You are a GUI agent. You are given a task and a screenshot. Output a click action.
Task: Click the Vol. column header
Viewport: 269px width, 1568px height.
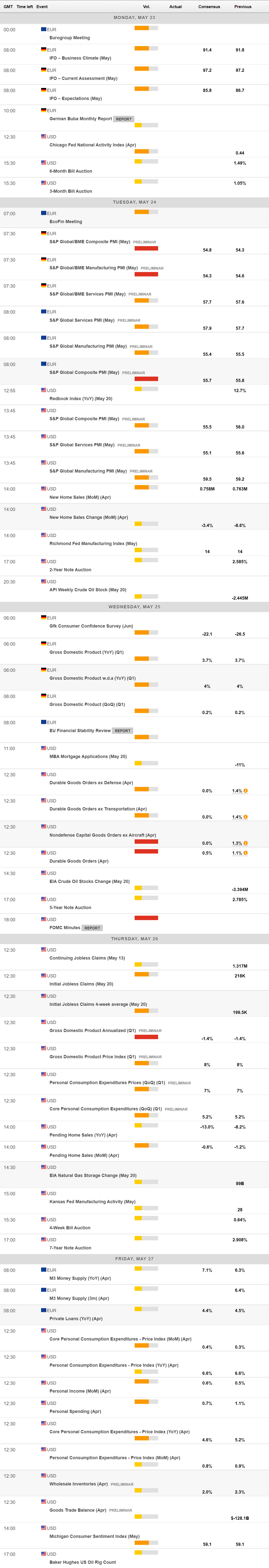146,7
